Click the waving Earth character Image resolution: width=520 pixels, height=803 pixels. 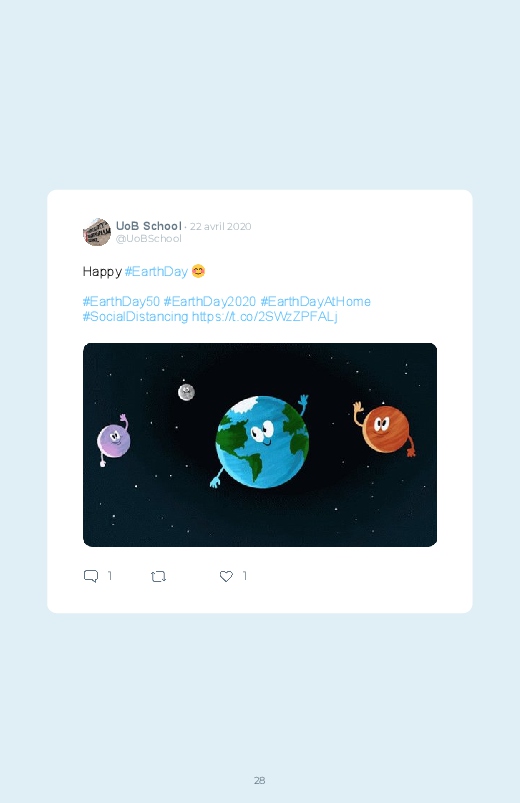coord(261,441)
